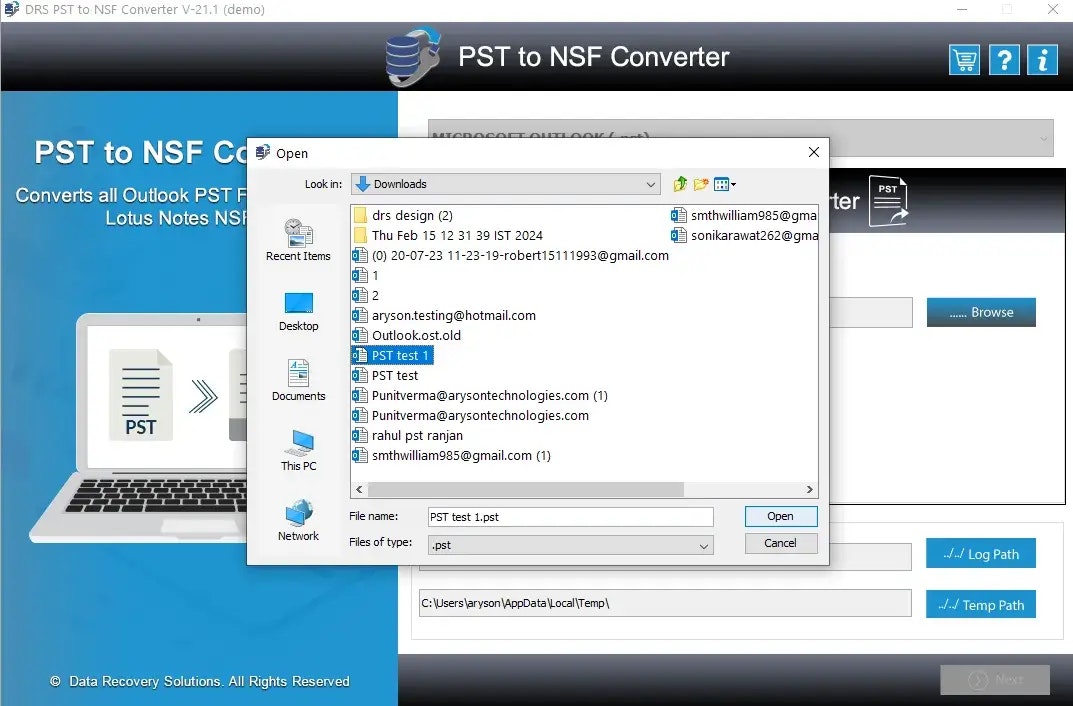Viewport: 1073px width, 706px height.
Task: Expand the Microsoft Outlook format dropdown behind dialog
Action: pyautogui.click(x=1044, y=138)
